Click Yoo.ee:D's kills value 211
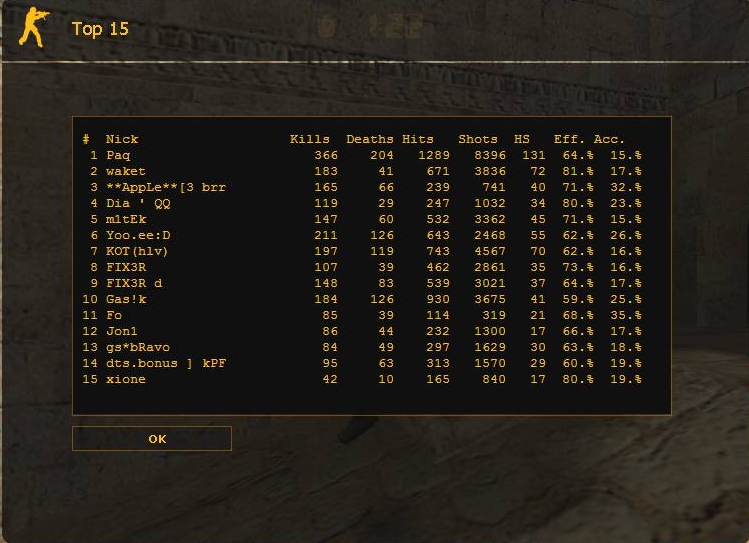 [326, 235]
